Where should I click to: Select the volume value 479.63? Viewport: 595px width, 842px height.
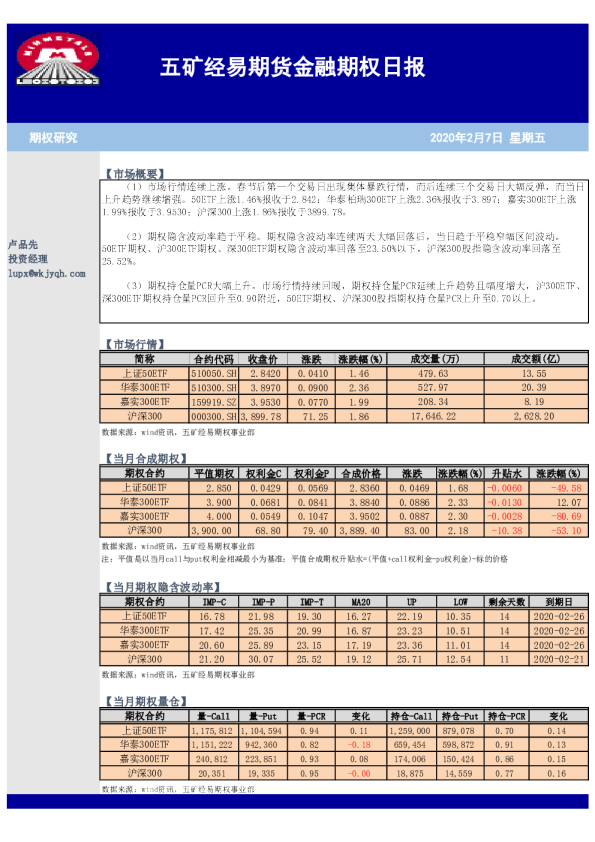[433, 374]
